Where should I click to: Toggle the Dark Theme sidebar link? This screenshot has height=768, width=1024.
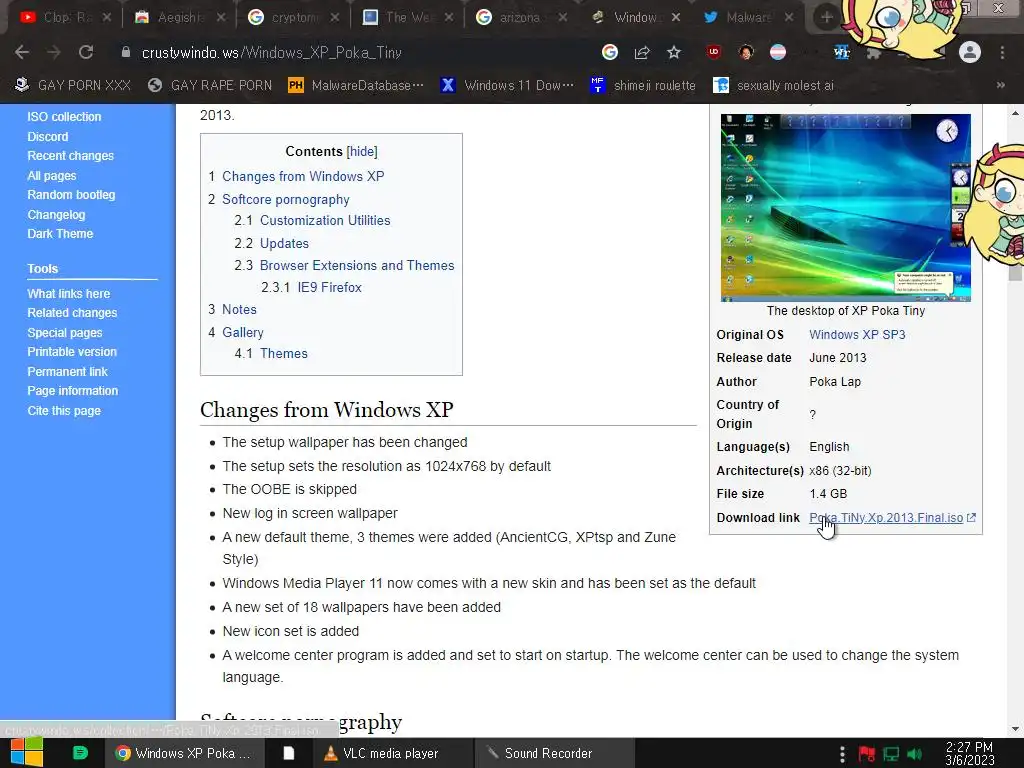[x=60, y=233]
